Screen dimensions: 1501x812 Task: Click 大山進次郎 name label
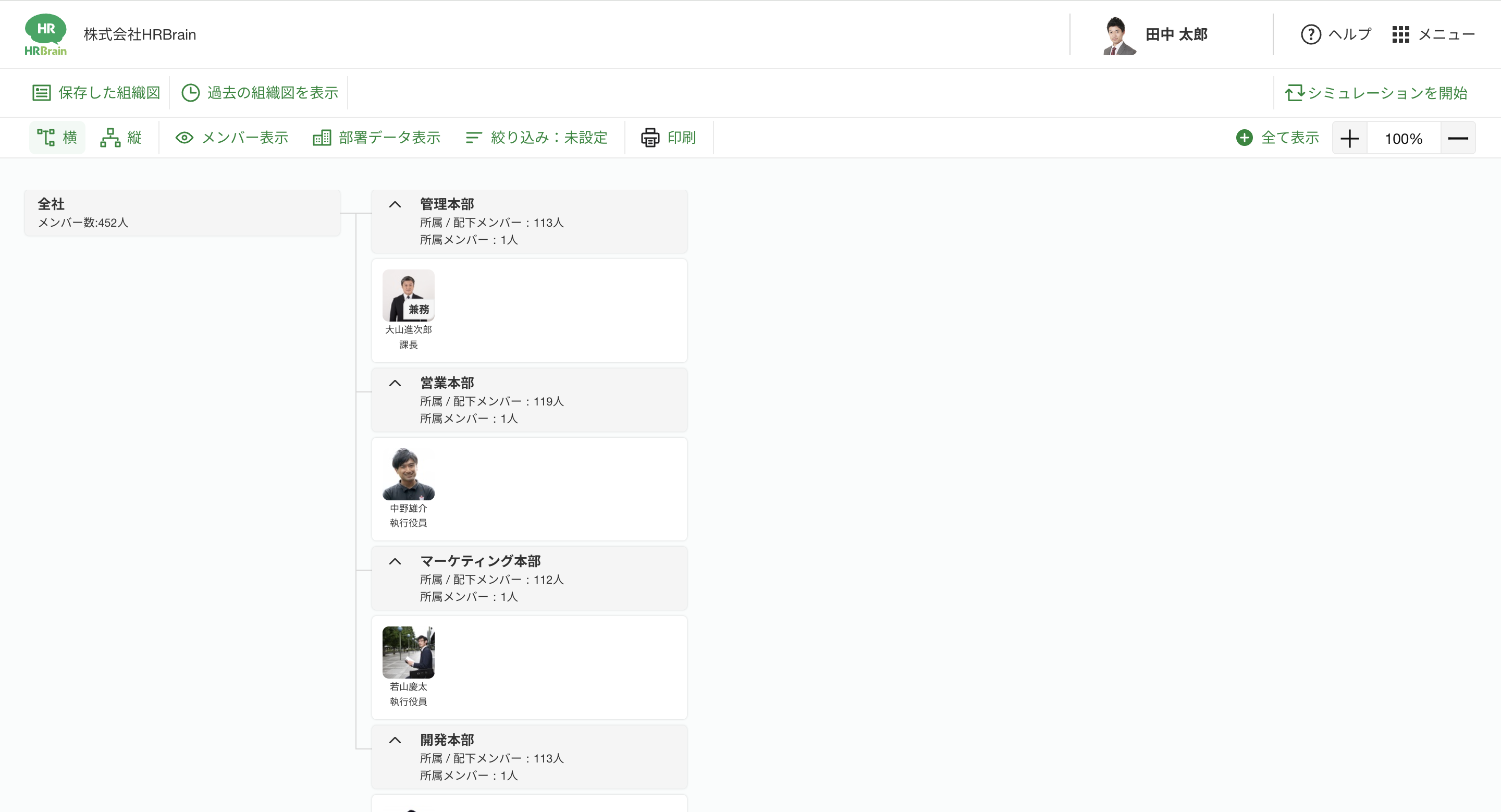tap(409, 330)
